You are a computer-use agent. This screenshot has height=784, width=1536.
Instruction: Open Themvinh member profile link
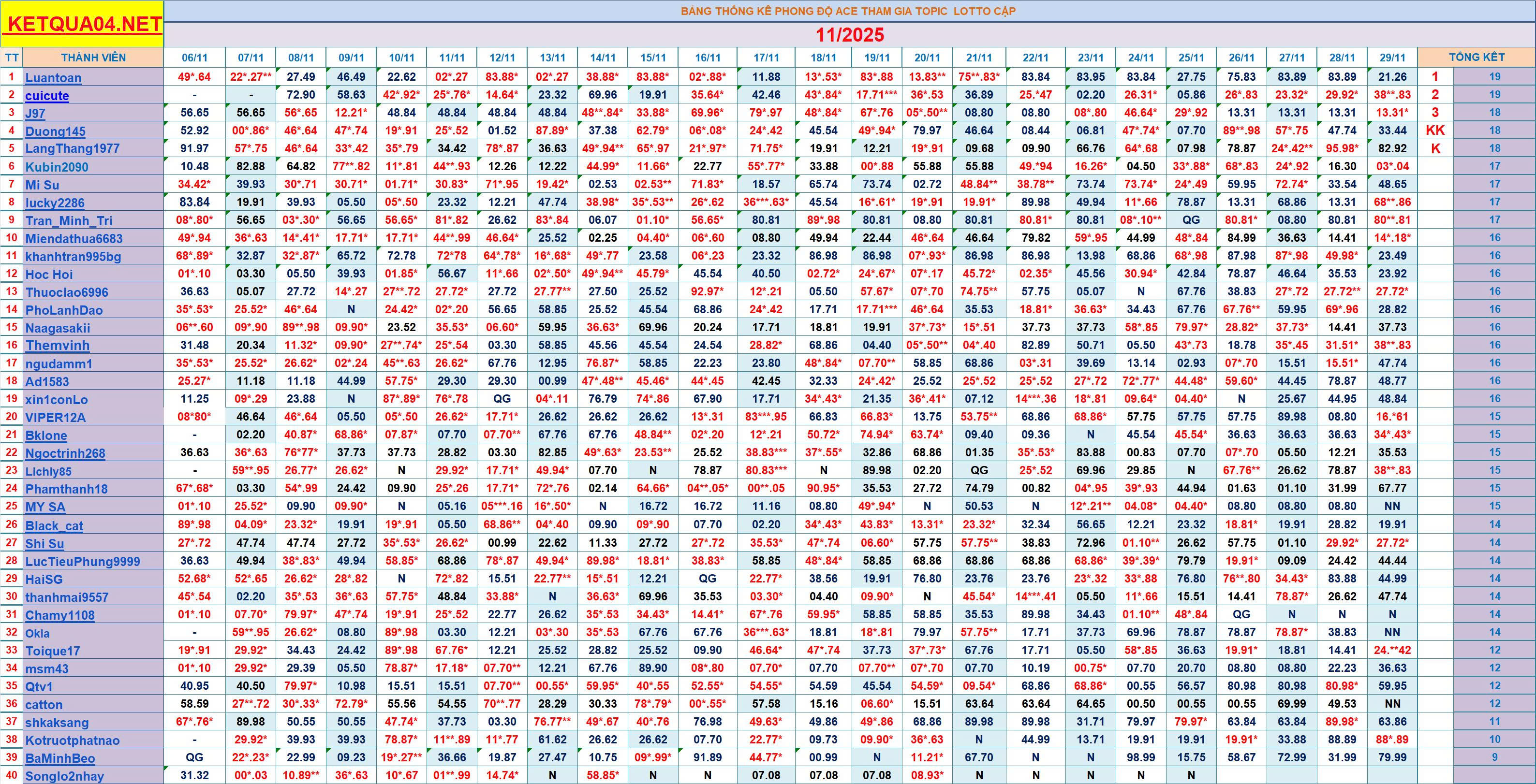57,346
